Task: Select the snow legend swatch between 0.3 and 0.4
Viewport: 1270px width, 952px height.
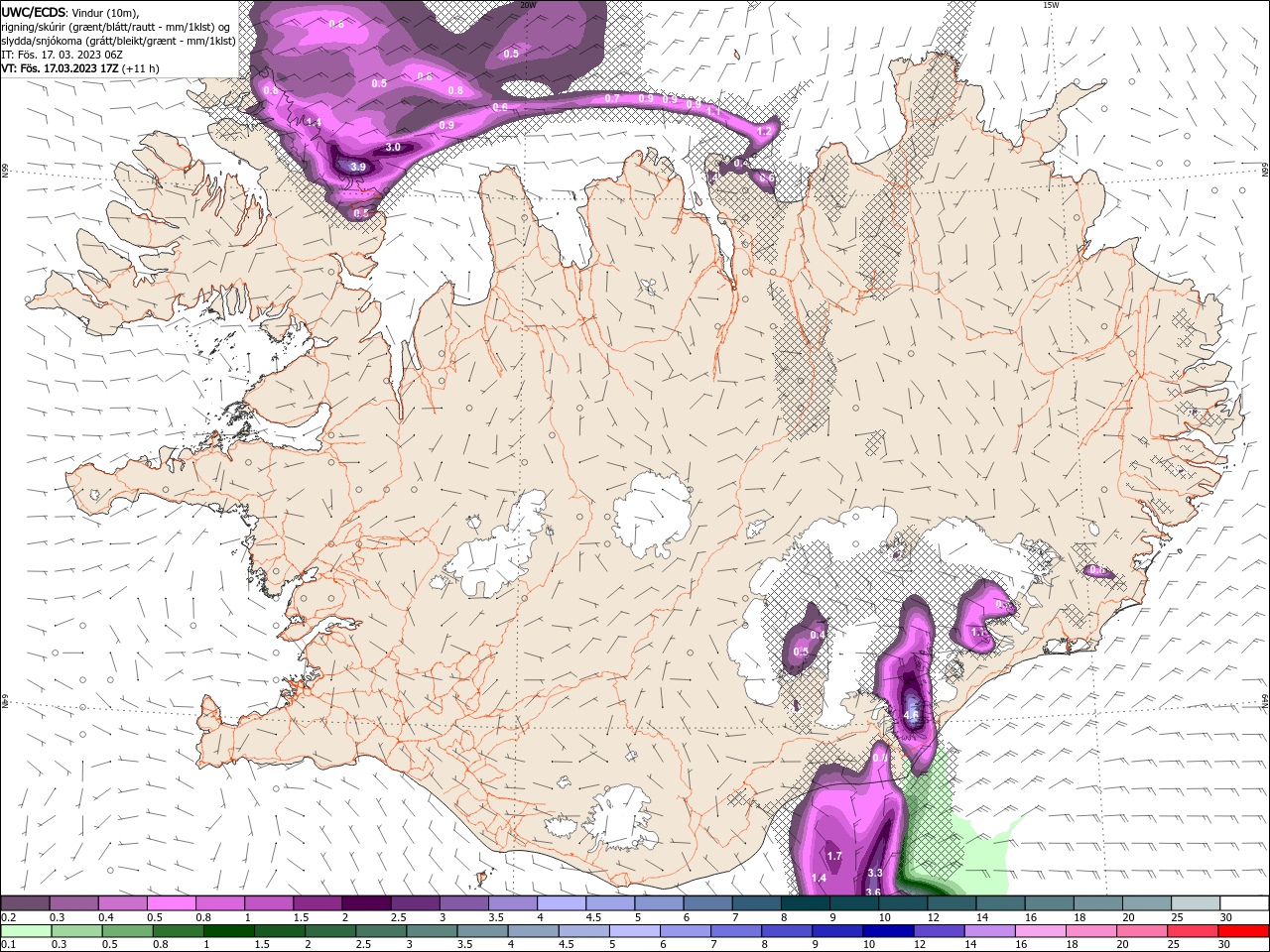Action: pos(73,903)
